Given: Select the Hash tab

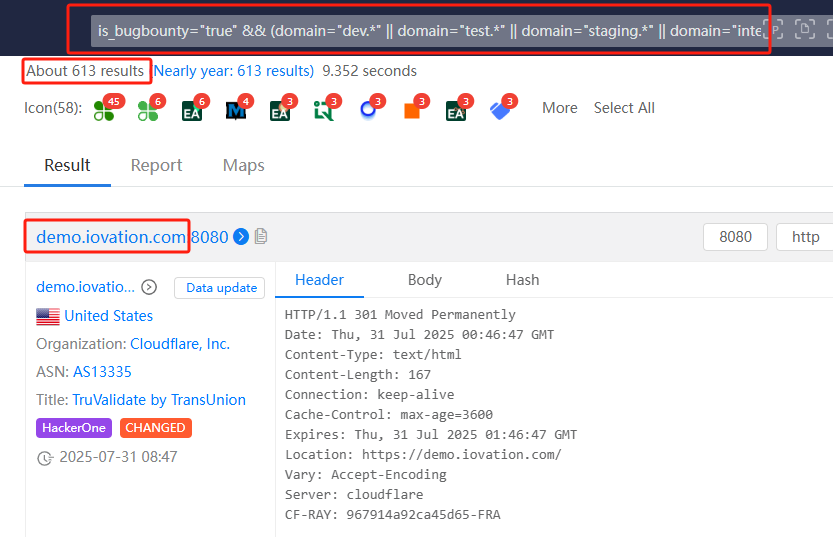Looking at the screenshot, I should tap(522, 280).
